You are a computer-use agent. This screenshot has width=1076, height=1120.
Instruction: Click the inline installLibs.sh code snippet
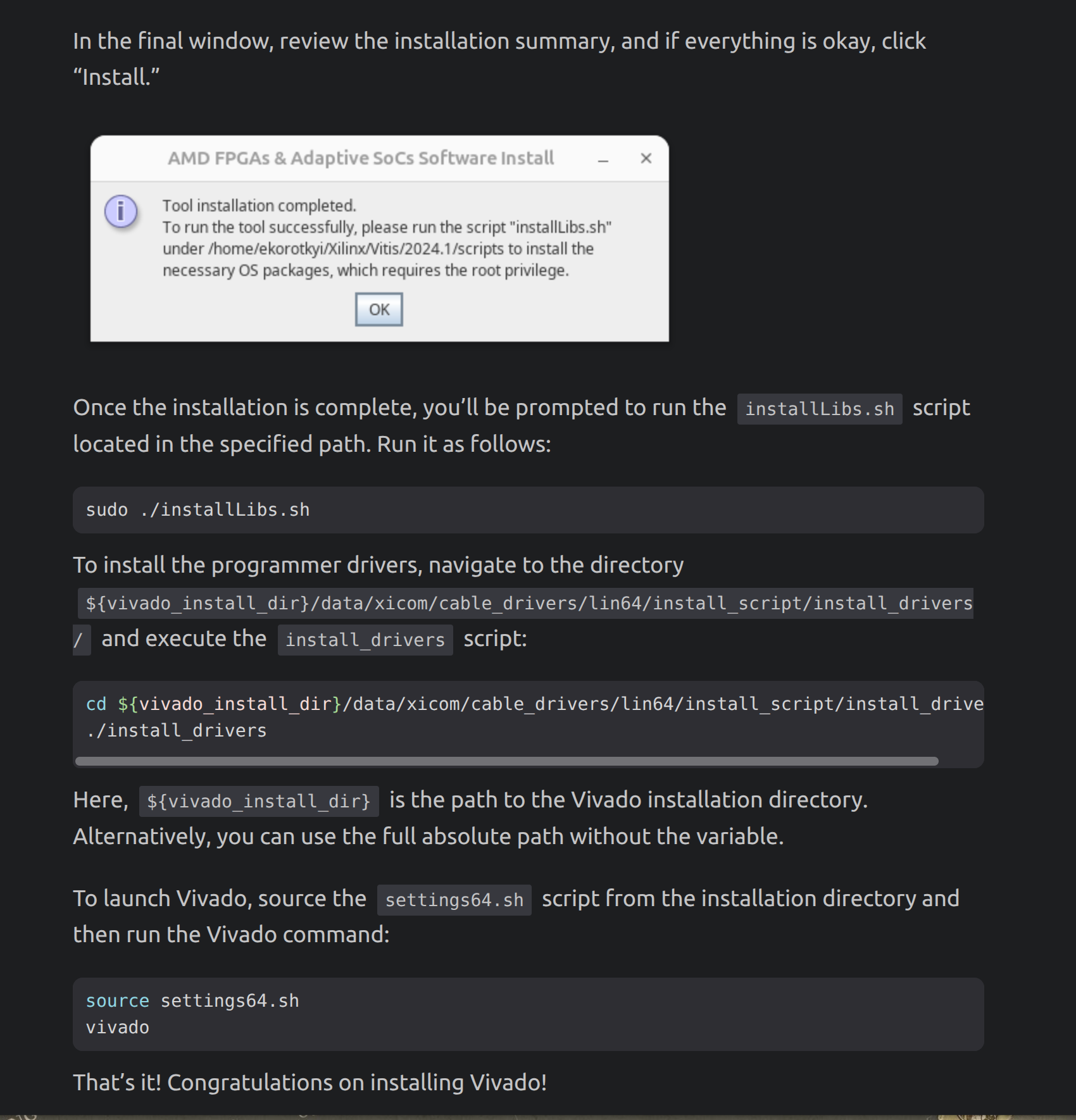coord(819,409)
